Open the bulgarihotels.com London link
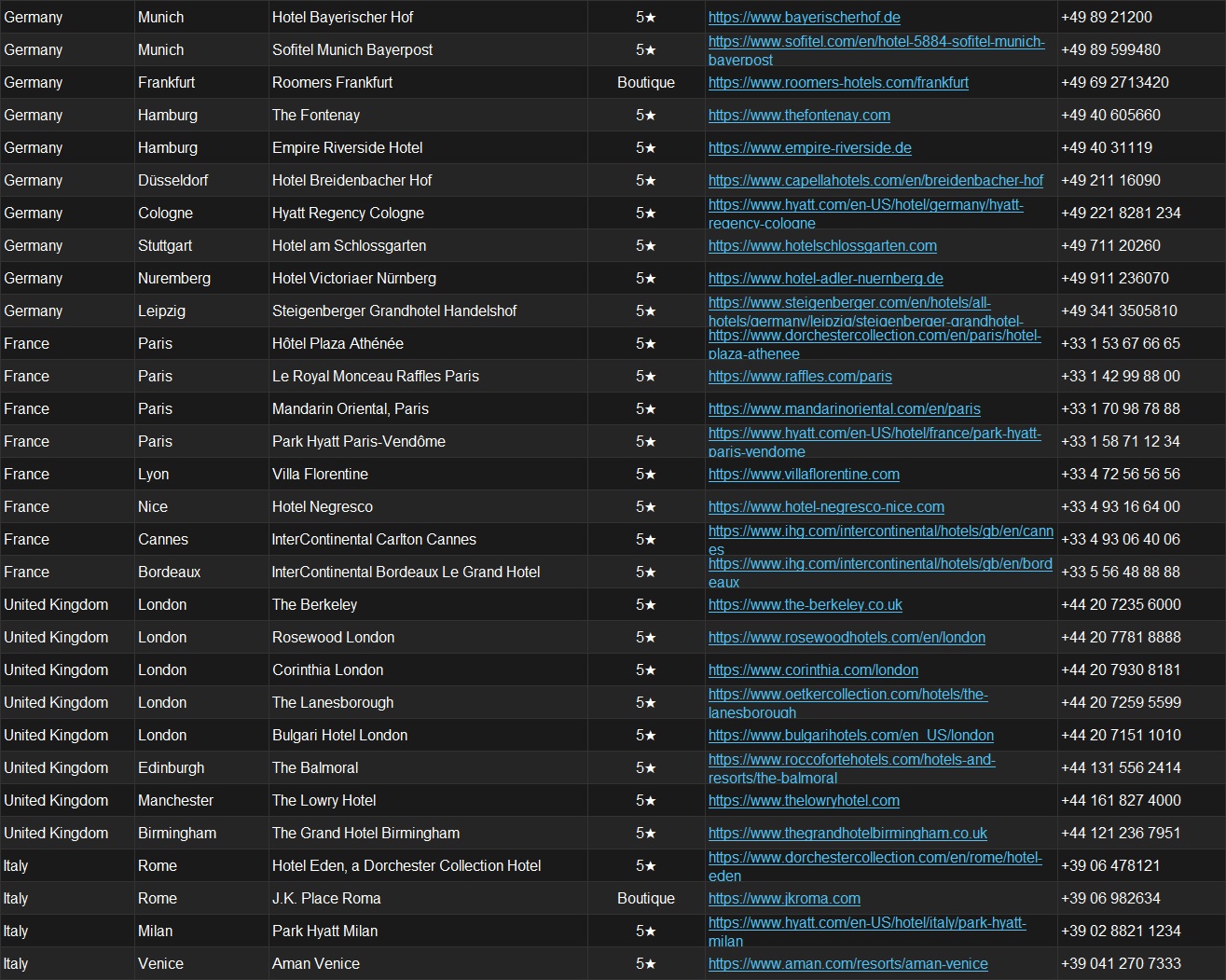 (851, 735)
